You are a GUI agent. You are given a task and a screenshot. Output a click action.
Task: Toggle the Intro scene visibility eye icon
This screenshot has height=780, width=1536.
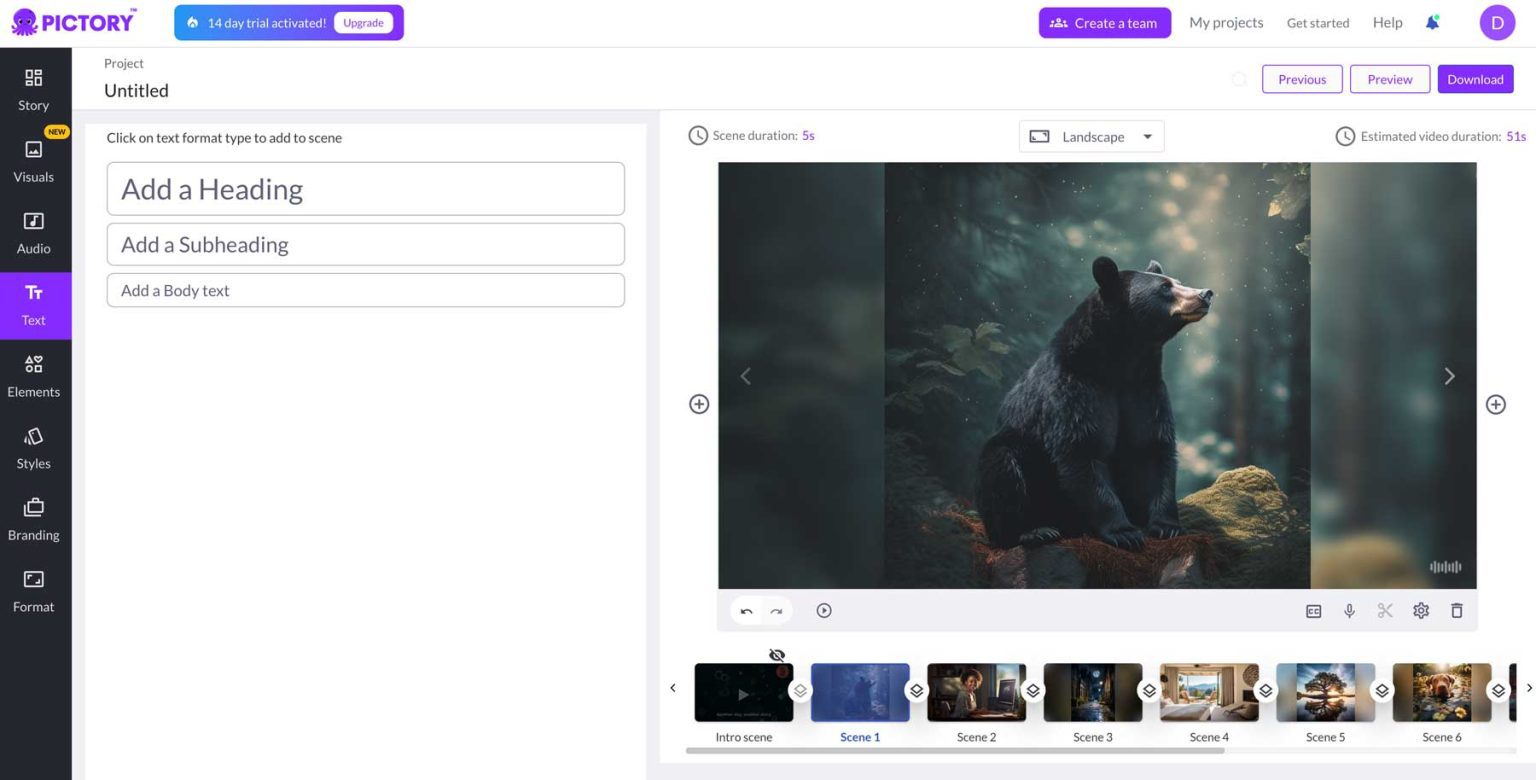click(777, 655)
